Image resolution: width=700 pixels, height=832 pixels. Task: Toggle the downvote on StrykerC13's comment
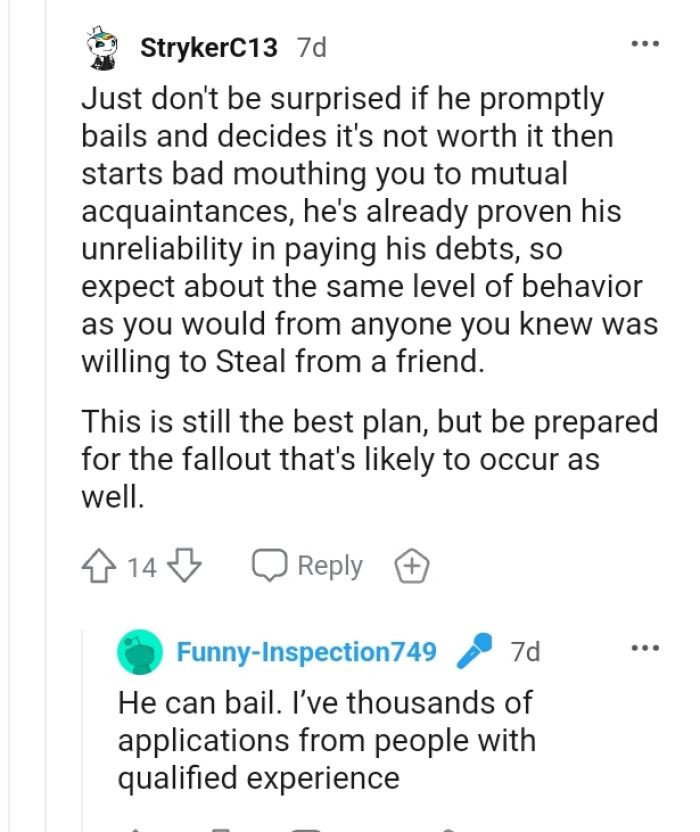coord(185,565)
